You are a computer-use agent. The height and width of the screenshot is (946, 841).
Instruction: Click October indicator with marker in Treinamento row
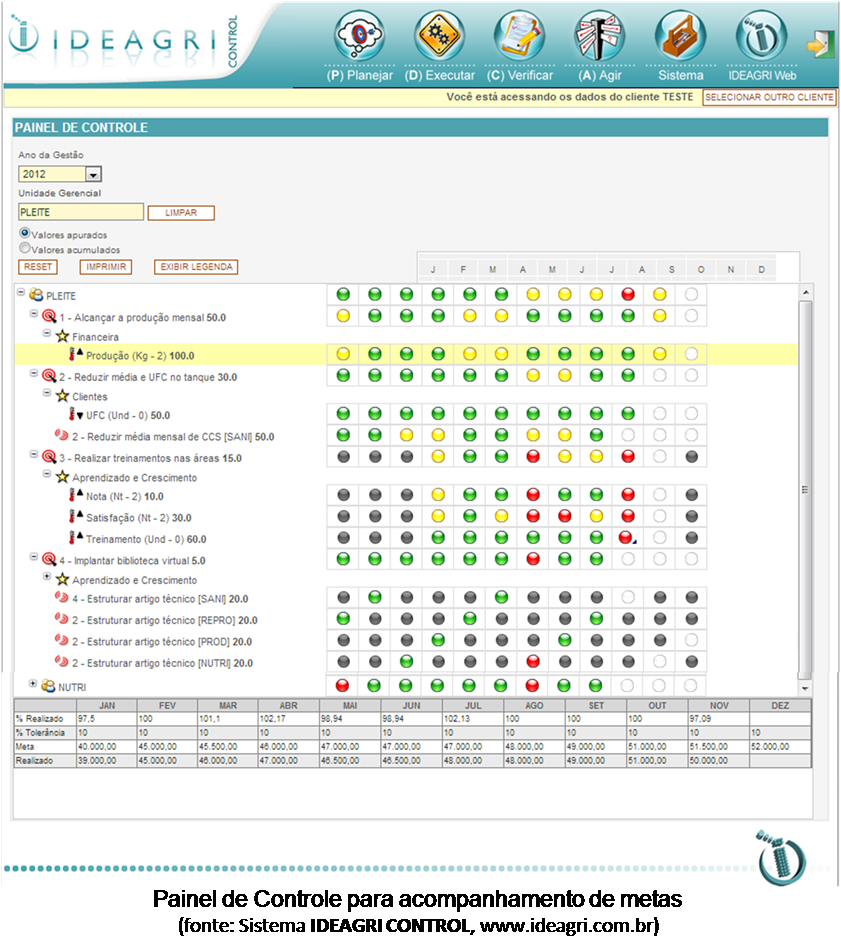pyautogui.click(x=627, y=537)
